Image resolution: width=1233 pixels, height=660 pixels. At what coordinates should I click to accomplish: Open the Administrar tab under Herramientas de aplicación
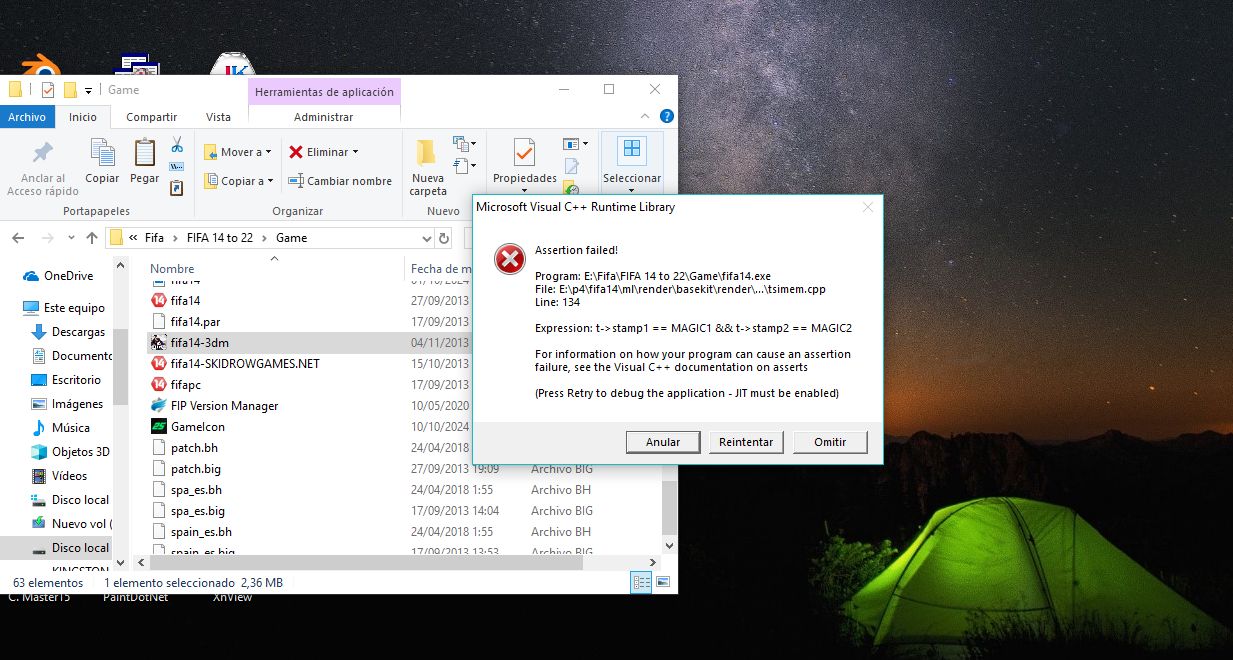[x=324, y=117]
